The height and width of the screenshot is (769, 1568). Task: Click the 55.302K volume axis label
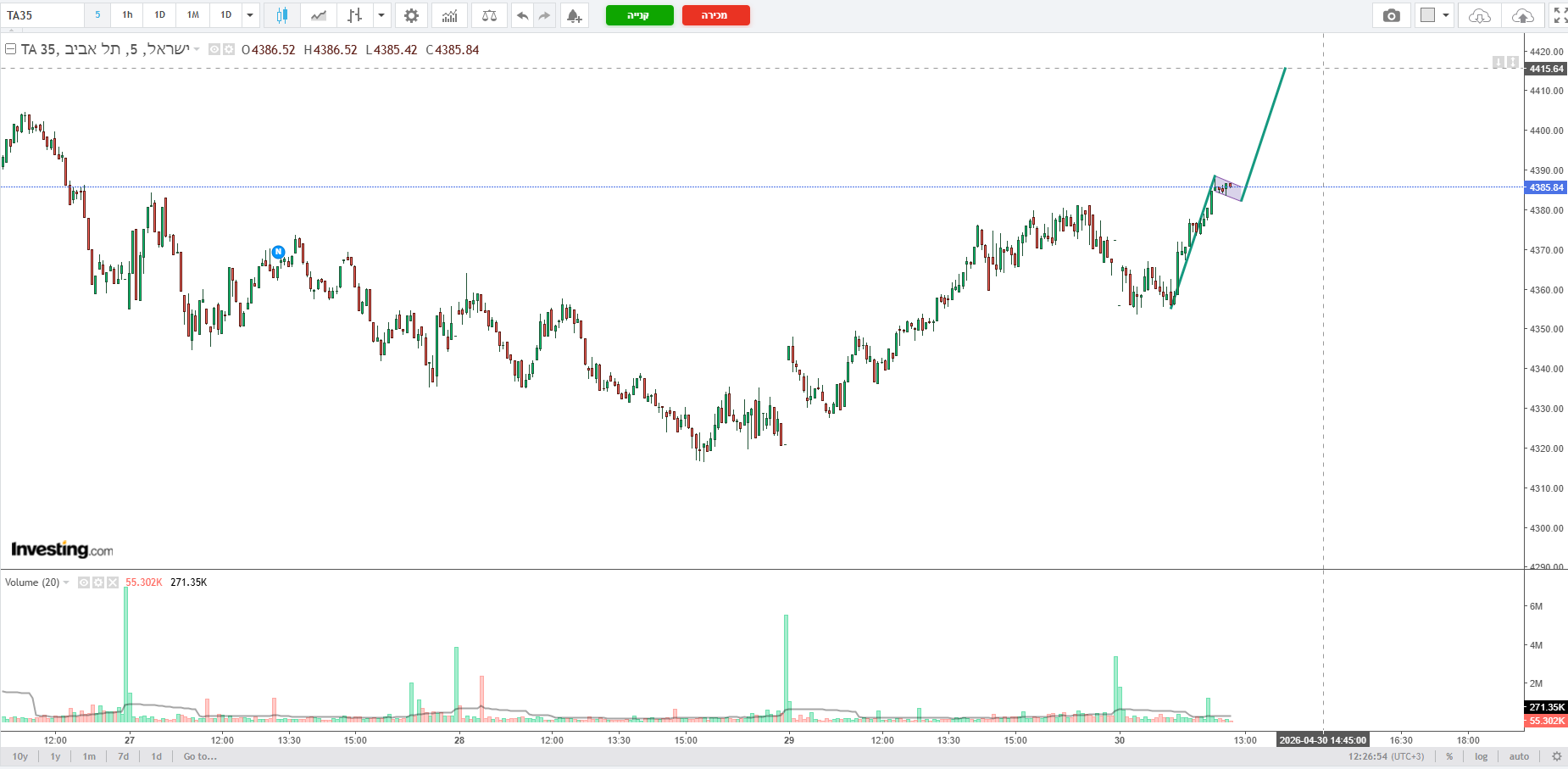tap(1547, 721)
